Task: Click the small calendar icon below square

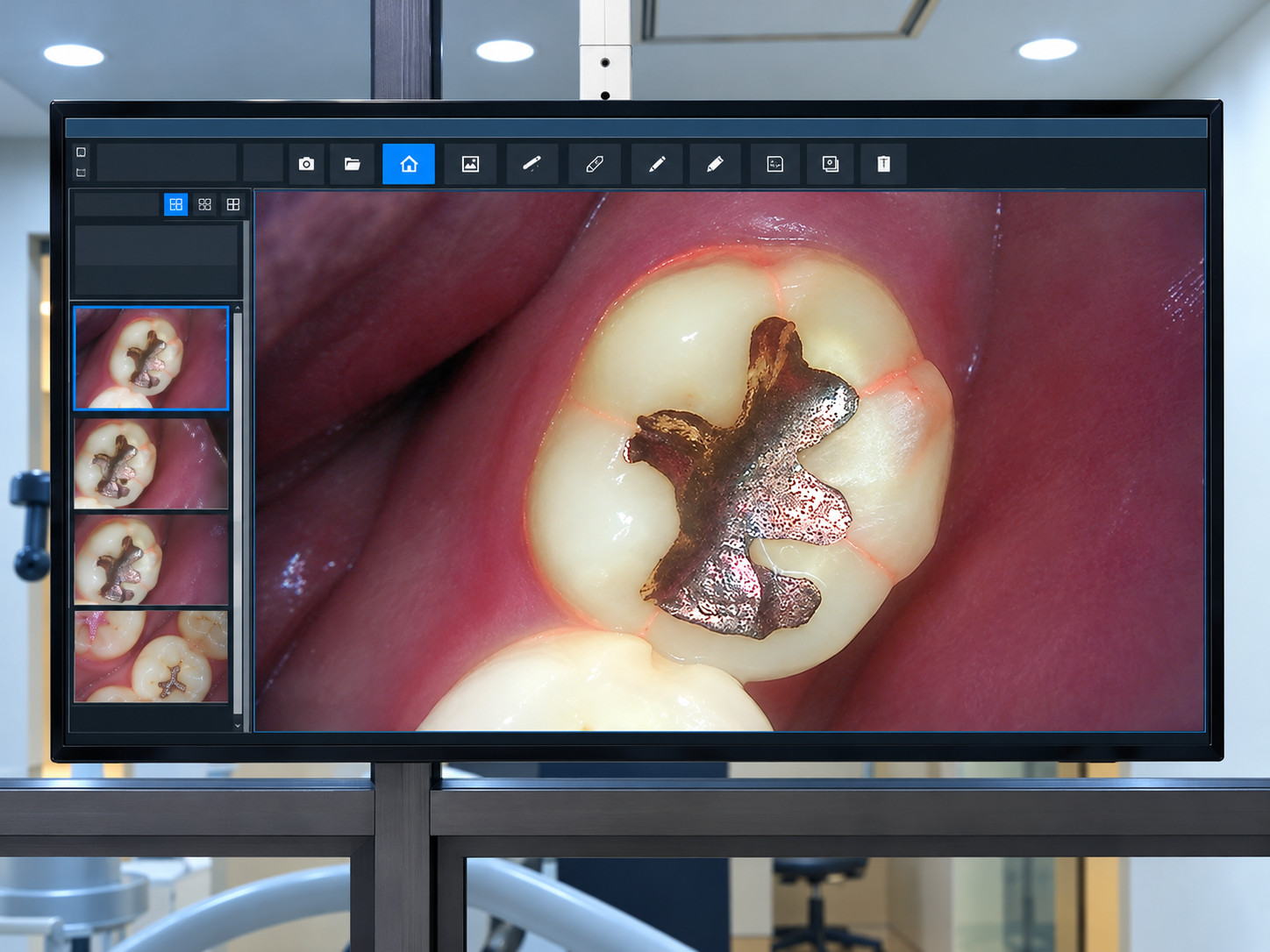Action: click(x=82, y=173)
